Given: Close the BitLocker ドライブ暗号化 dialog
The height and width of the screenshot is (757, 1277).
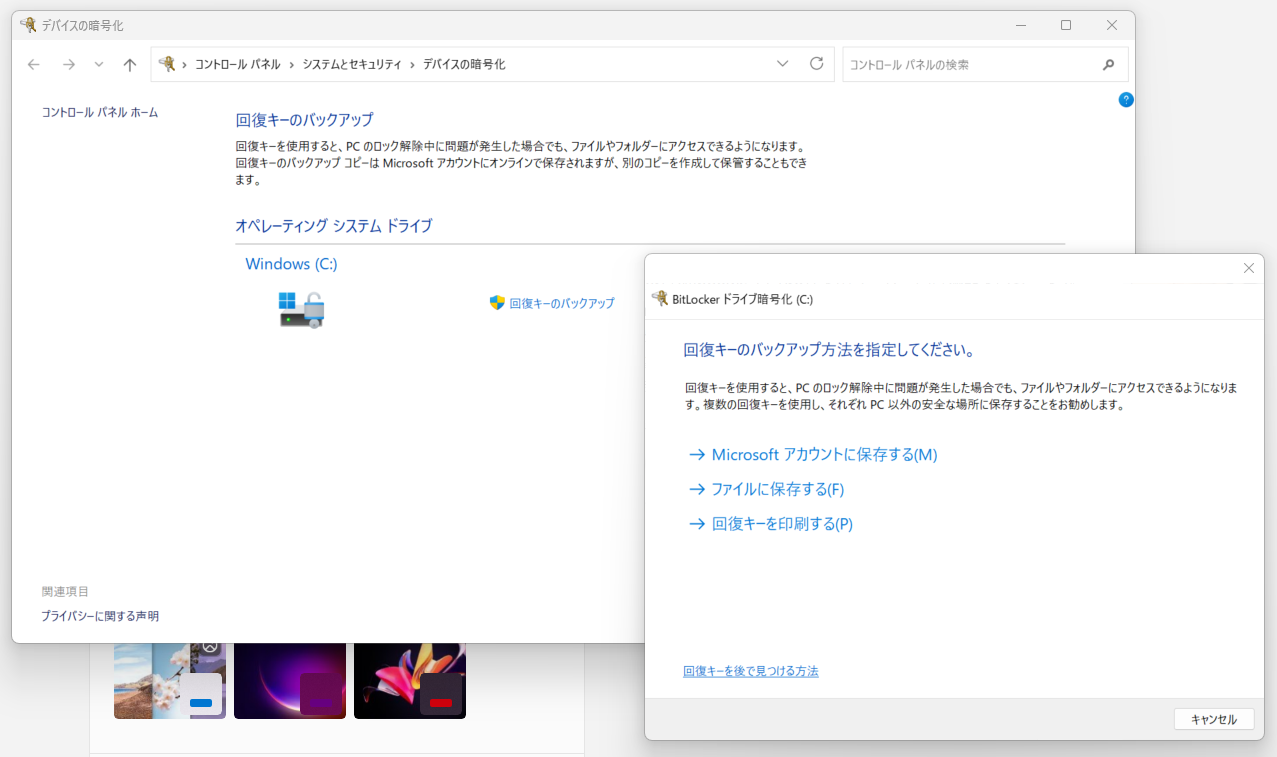Looking at the screenshot, I should [x=1249, y=268].
